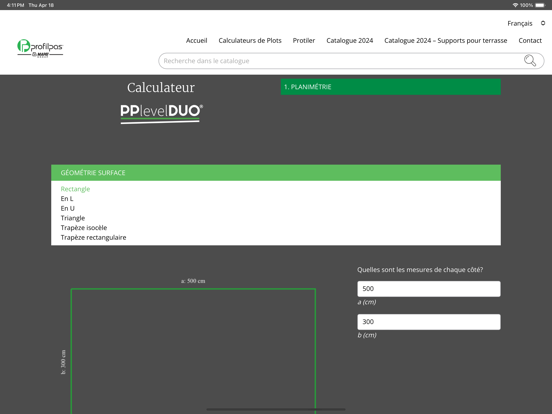Click the 'Quelles sont les mesures' question text
This screenshot has width=552, height=414.
coord(420,270)
